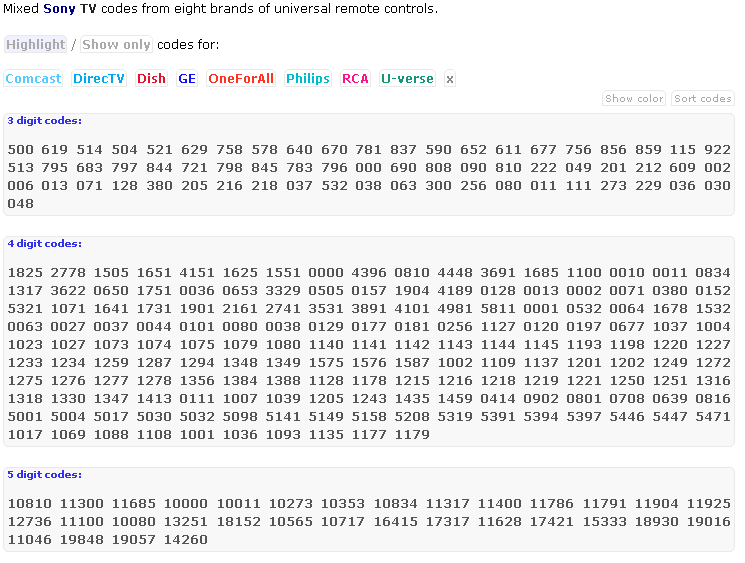Select 4-digit code 1227
Image resolution: width=745 pixels, height=563 pixels.
(713, 345)
